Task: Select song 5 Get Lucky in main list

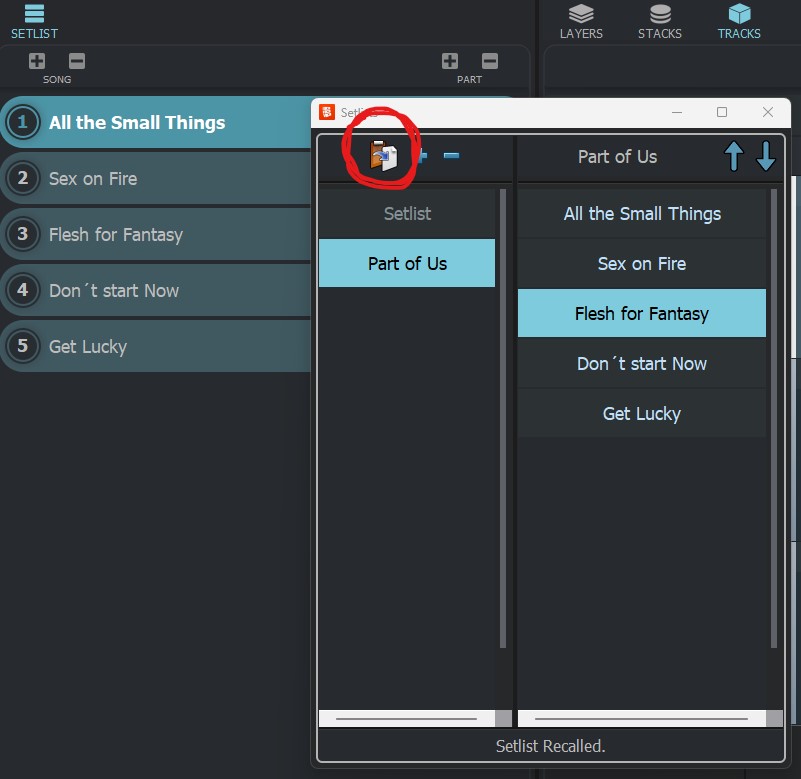Action: (156, 346)
